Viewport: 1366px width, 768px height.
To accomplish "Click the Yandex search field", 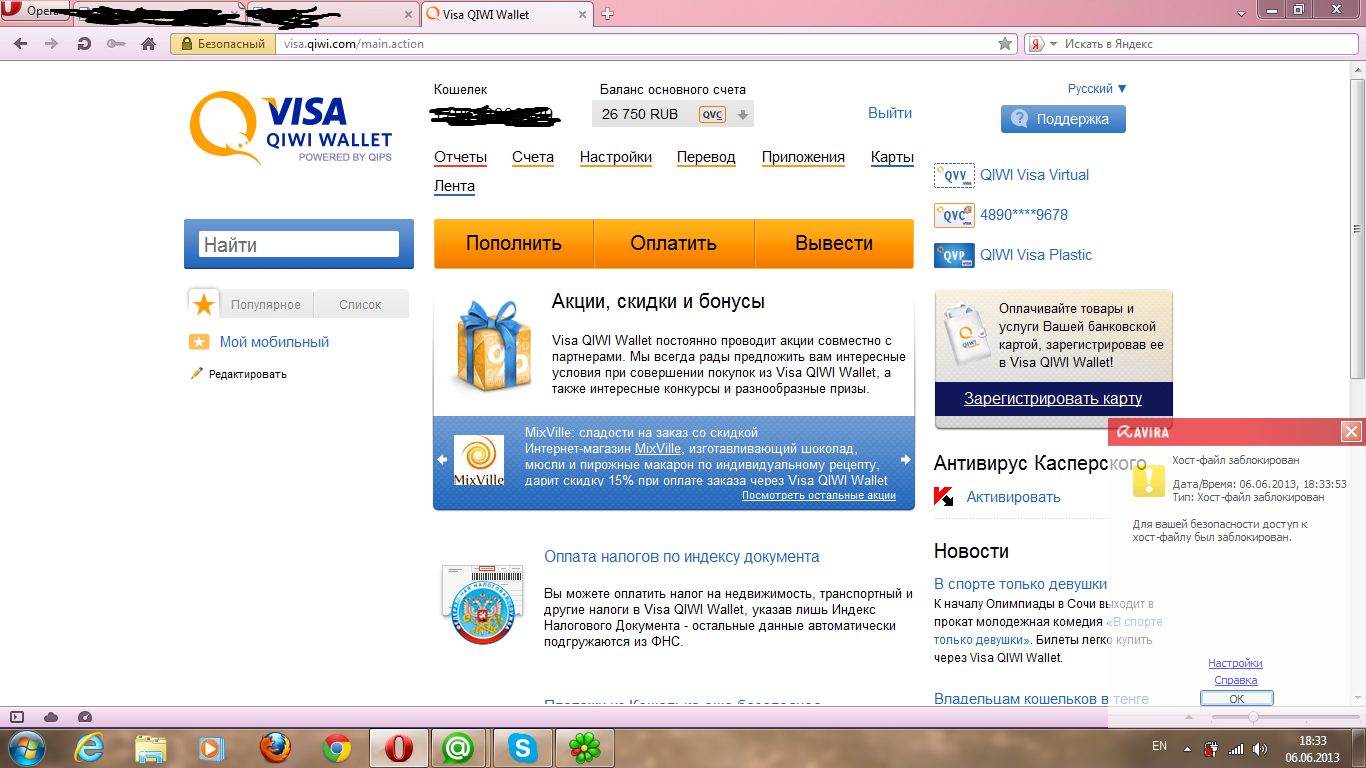I will pos(1204,44).
